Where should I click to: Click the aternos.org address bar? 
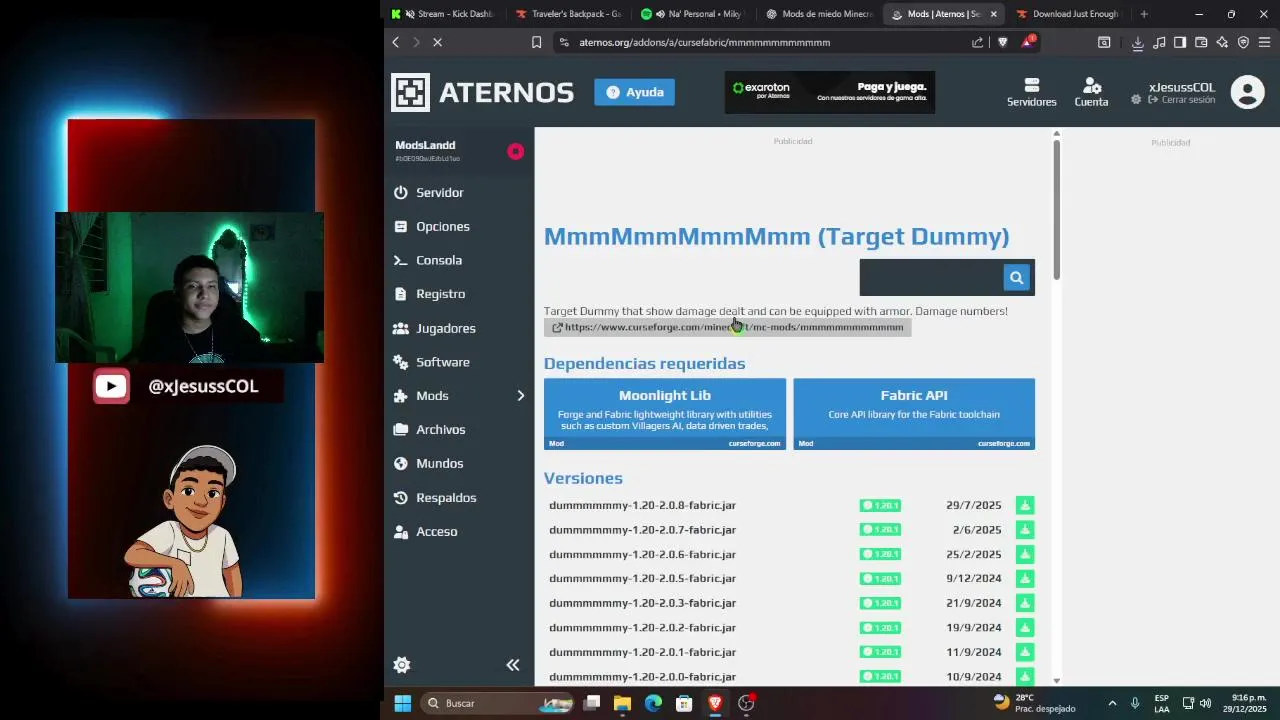(765, 42)
